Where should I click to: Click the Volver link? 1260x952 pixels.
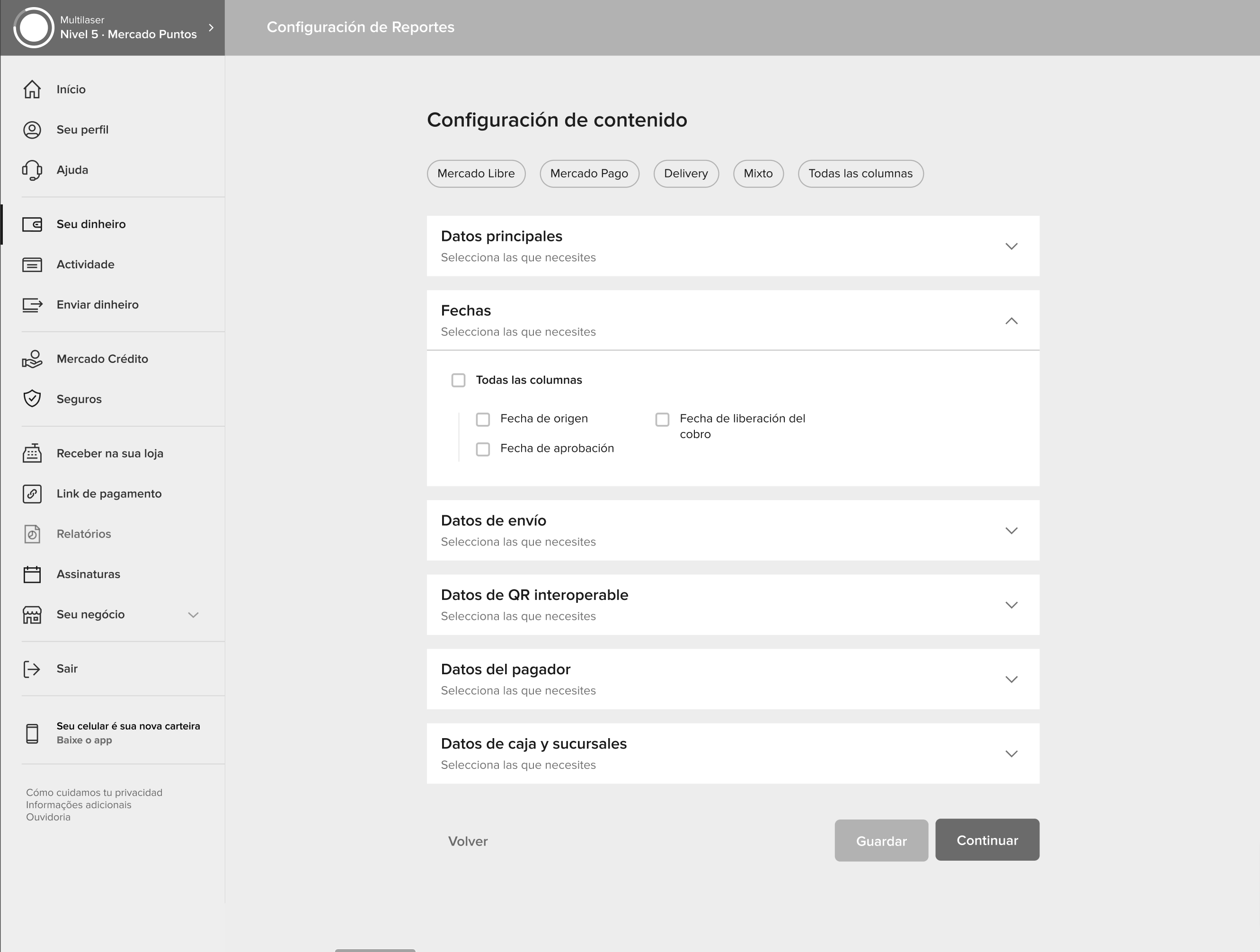pyautogui.click(x=468, y=841)
